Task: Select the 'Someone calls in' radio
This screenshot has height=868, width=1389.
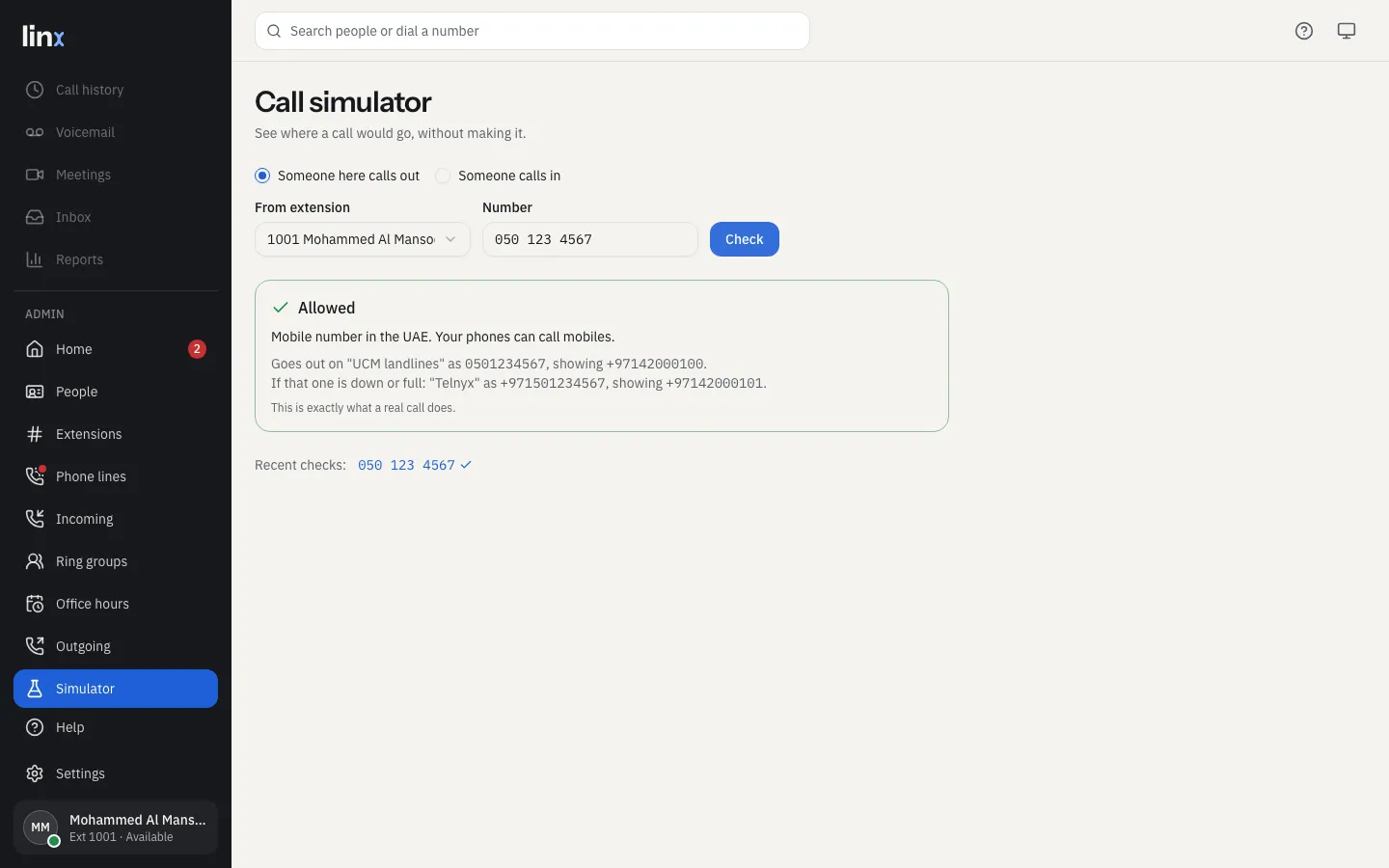Action: (443, 176)
